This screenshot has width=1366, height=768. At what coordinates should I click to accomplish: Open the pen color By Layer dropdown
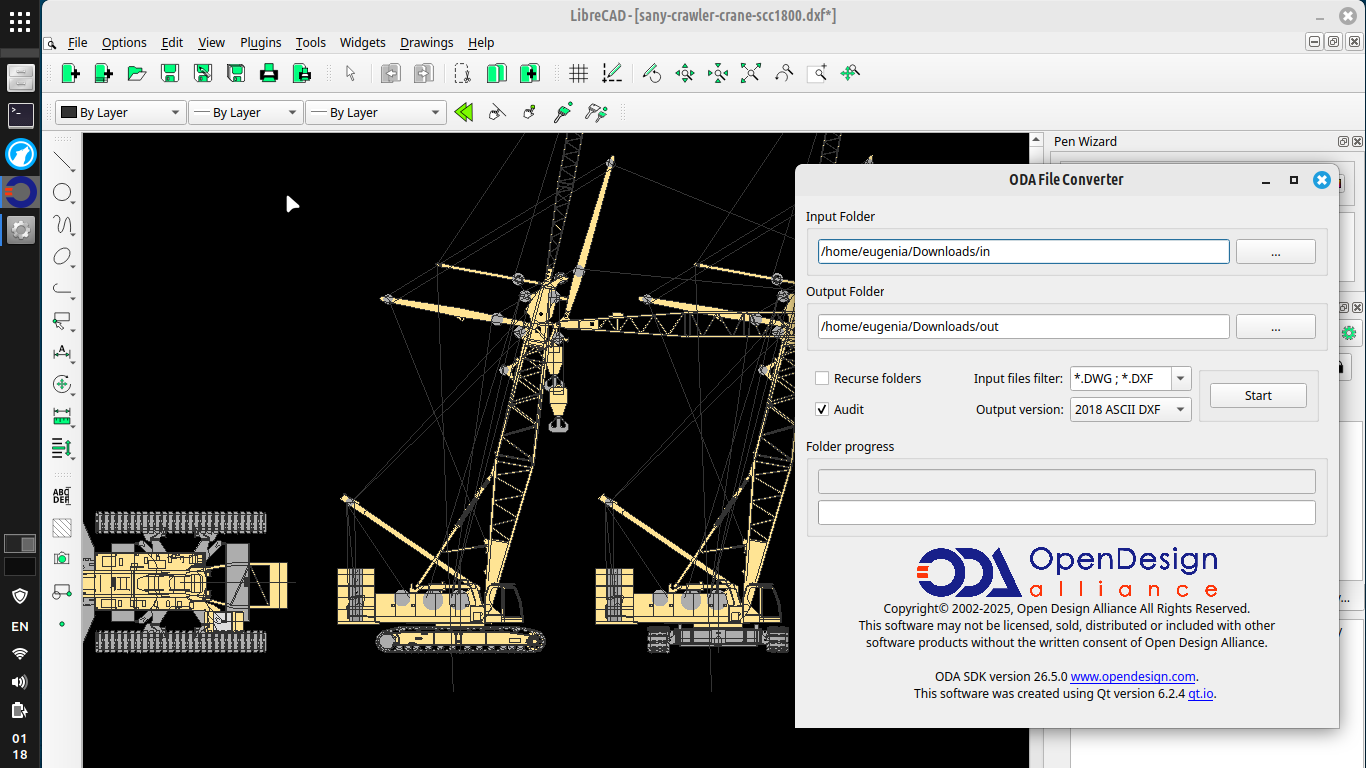tap(121, 112)
